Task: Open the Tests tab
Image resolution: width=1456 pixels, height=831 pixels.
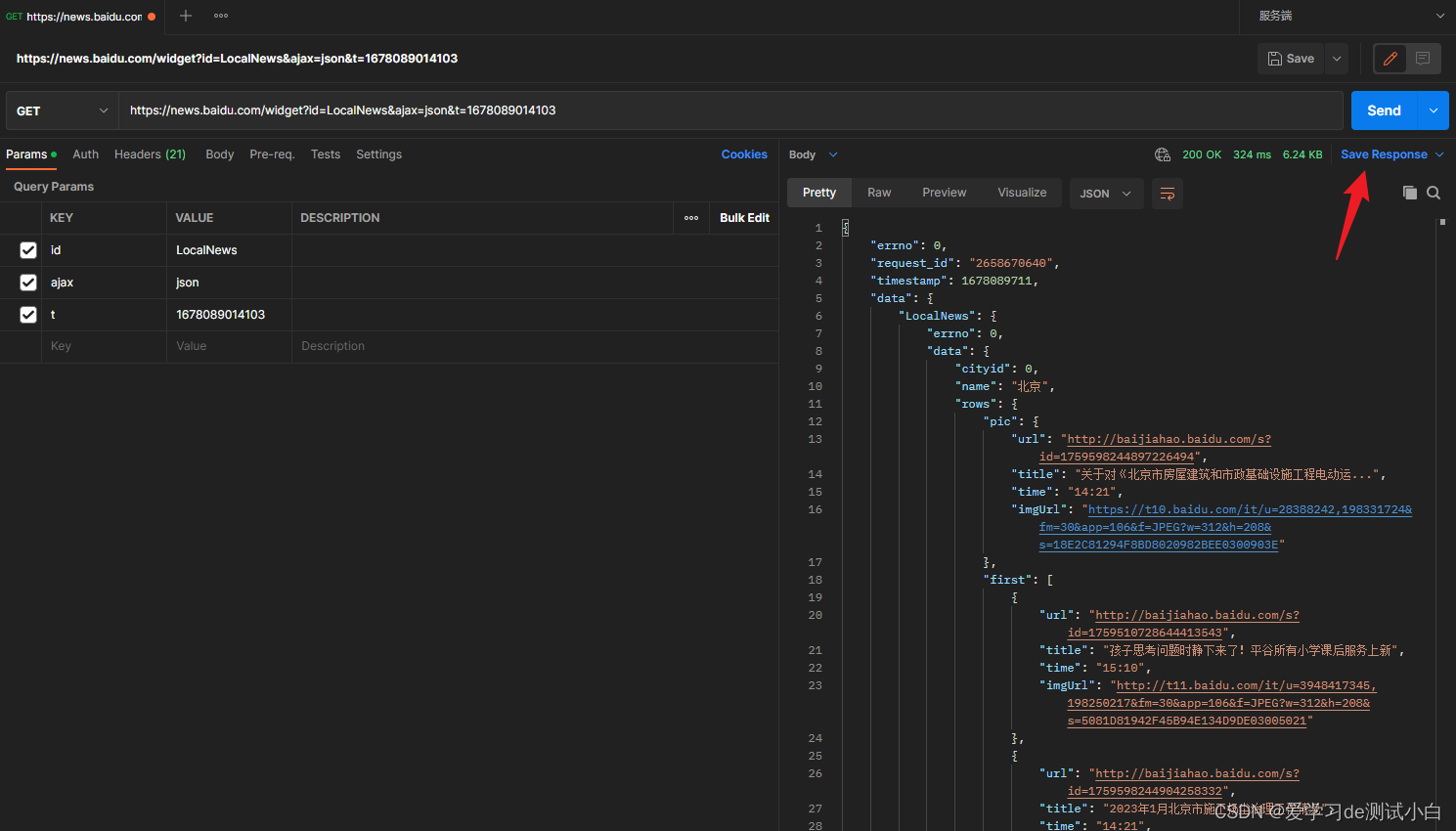Action: [326, 154]
